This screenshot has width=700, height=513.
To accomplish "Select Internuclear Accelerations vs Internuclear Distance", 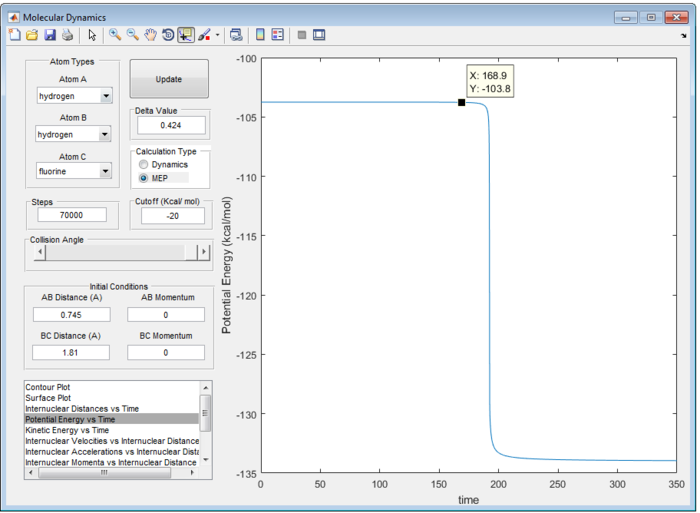I will pyautogui.click(x=112, y=451).
